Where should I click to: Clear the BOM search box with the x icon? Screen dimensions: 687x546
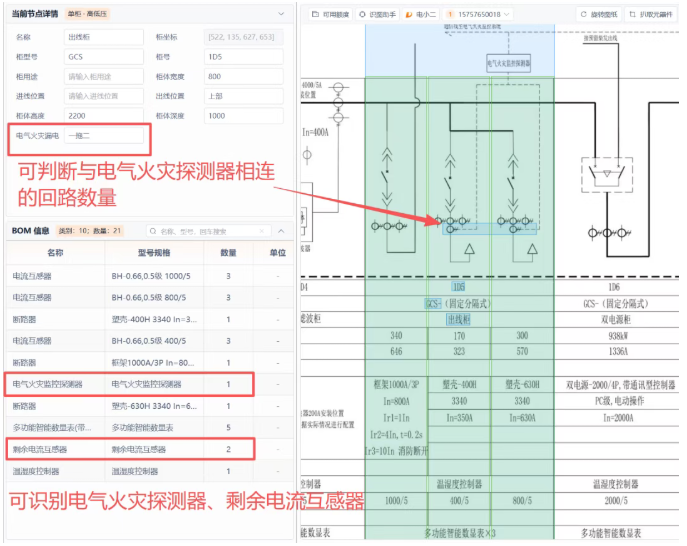pos(262,231)
